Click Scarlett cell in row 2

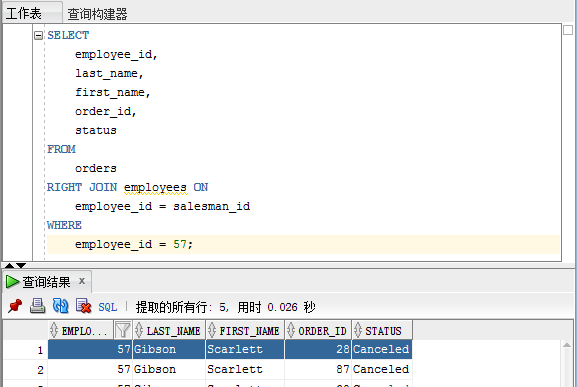pos(245,369)
